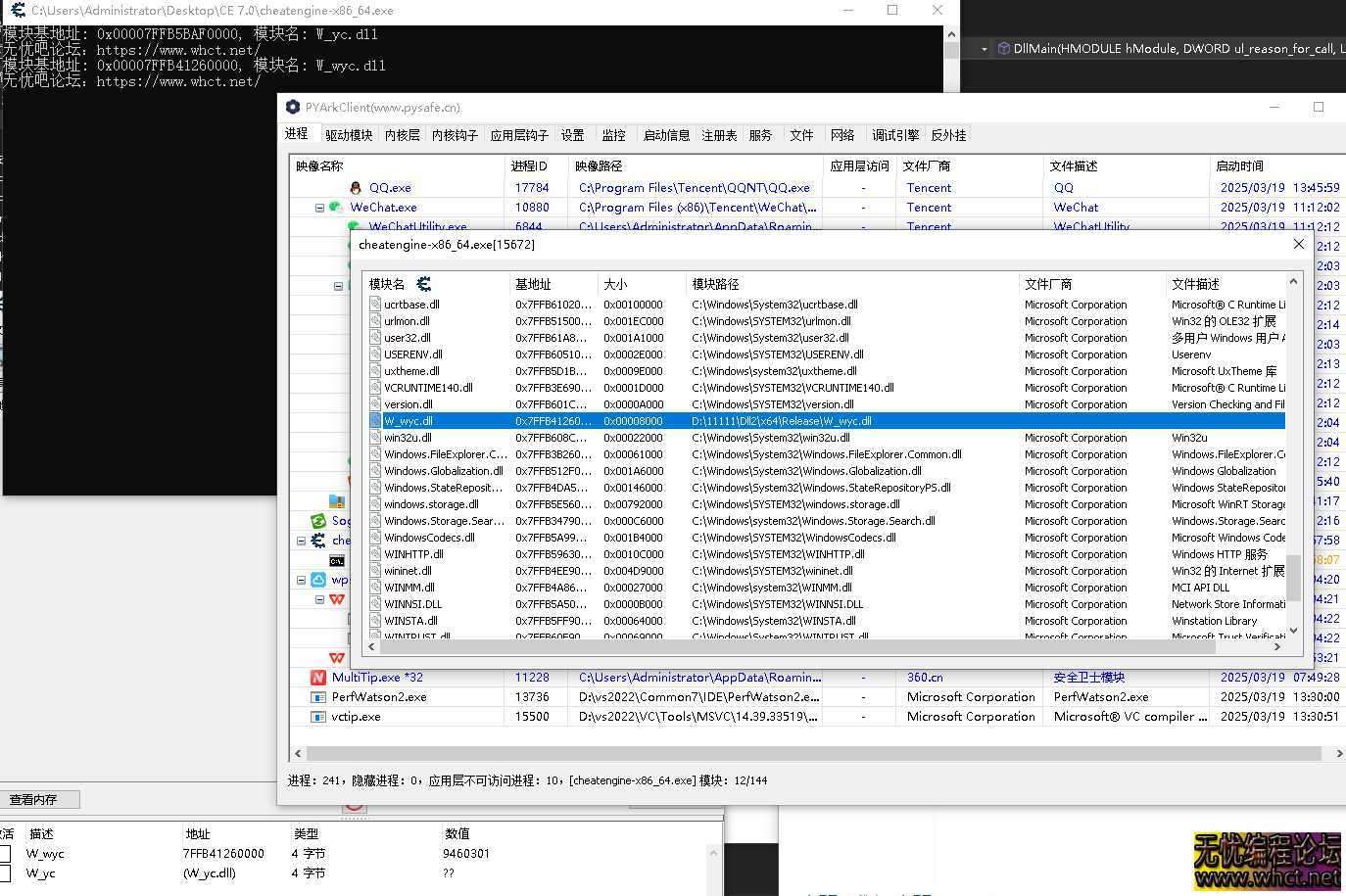The width and height of the screenshot is (1346, 896).
Task: Close the cheatengine module list dialog
Action: 1299,244
